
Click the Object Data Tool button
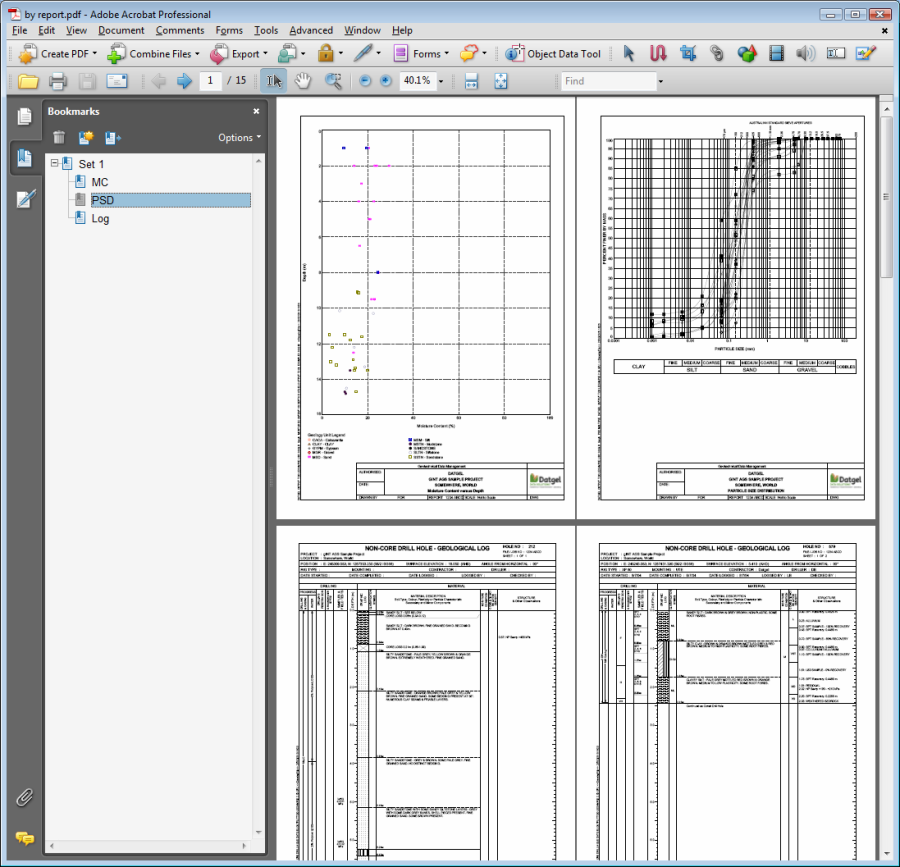(553, 54)
